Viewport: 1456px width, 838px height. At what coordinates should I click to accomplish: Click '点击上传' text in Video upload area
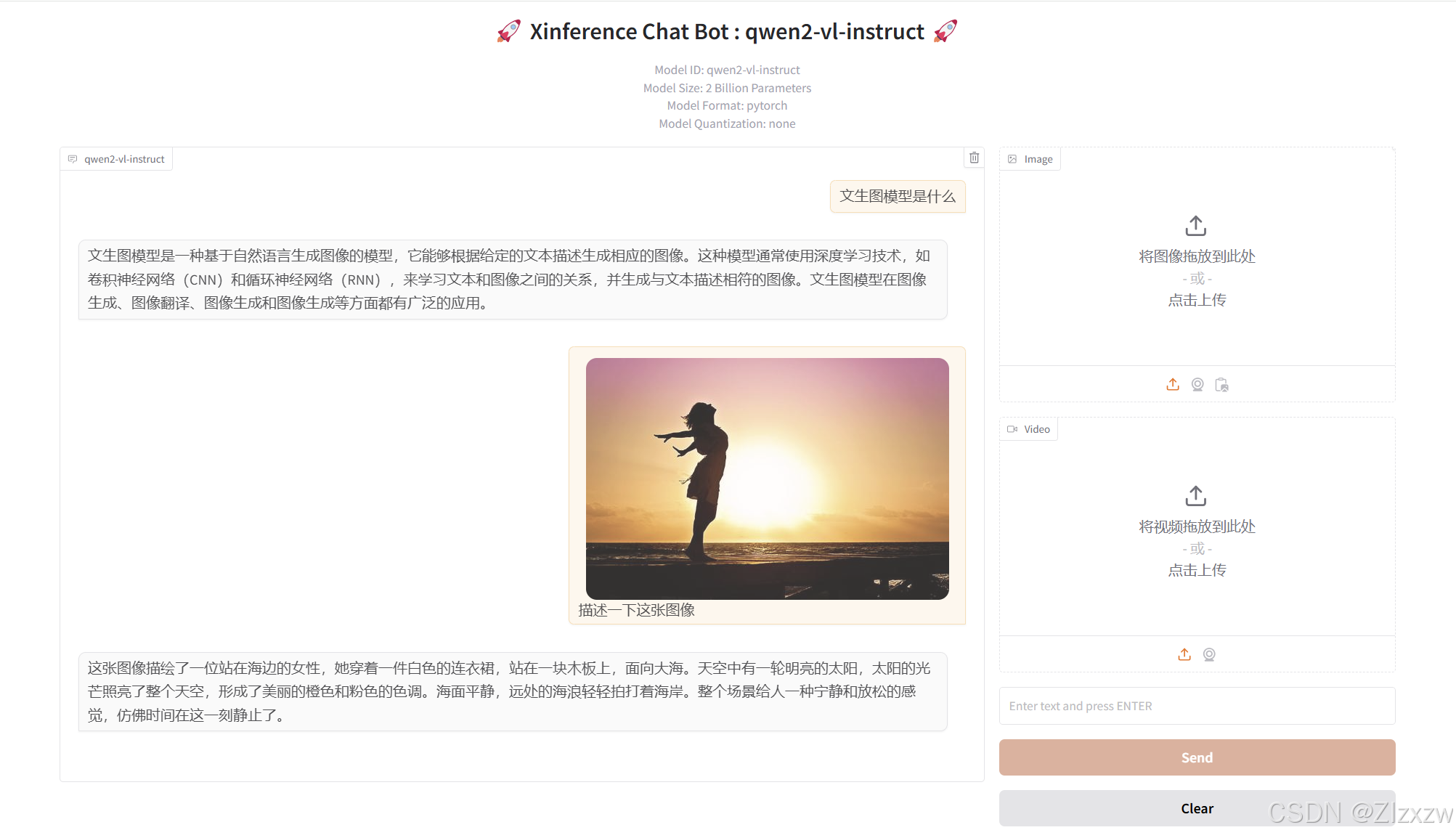[x=1197, y=570]
